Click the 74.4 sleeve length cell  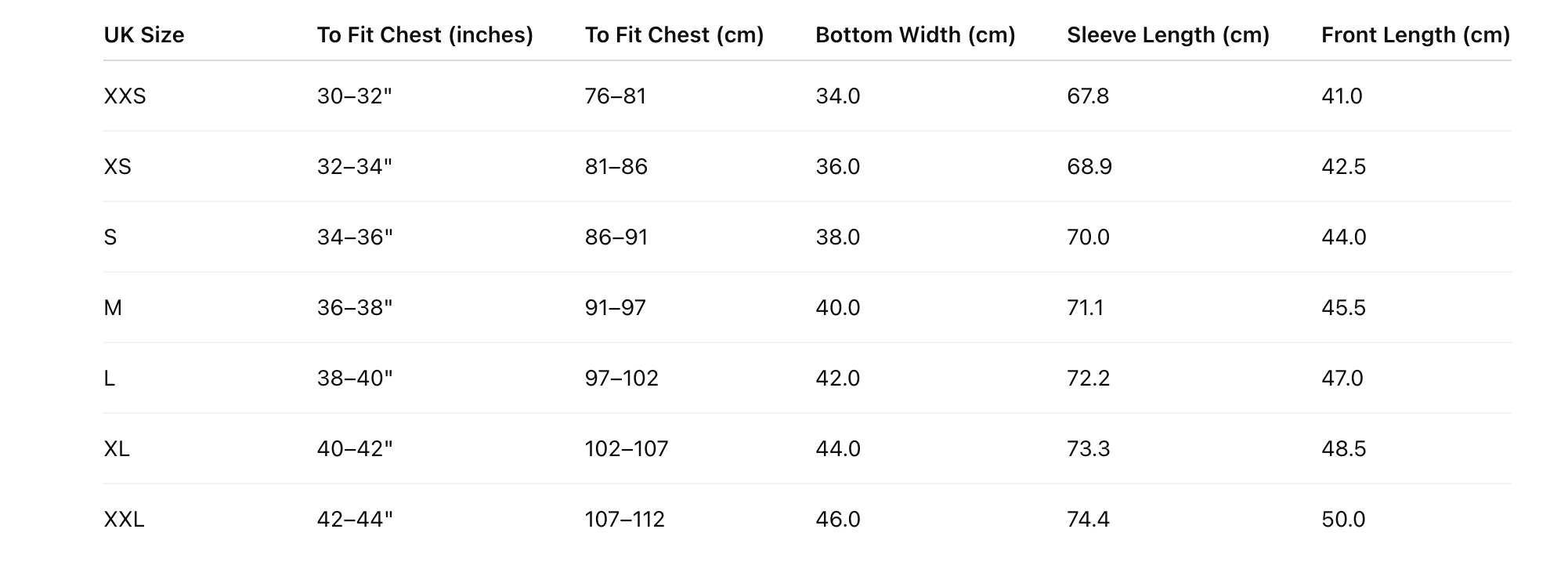pos(1088,520)
